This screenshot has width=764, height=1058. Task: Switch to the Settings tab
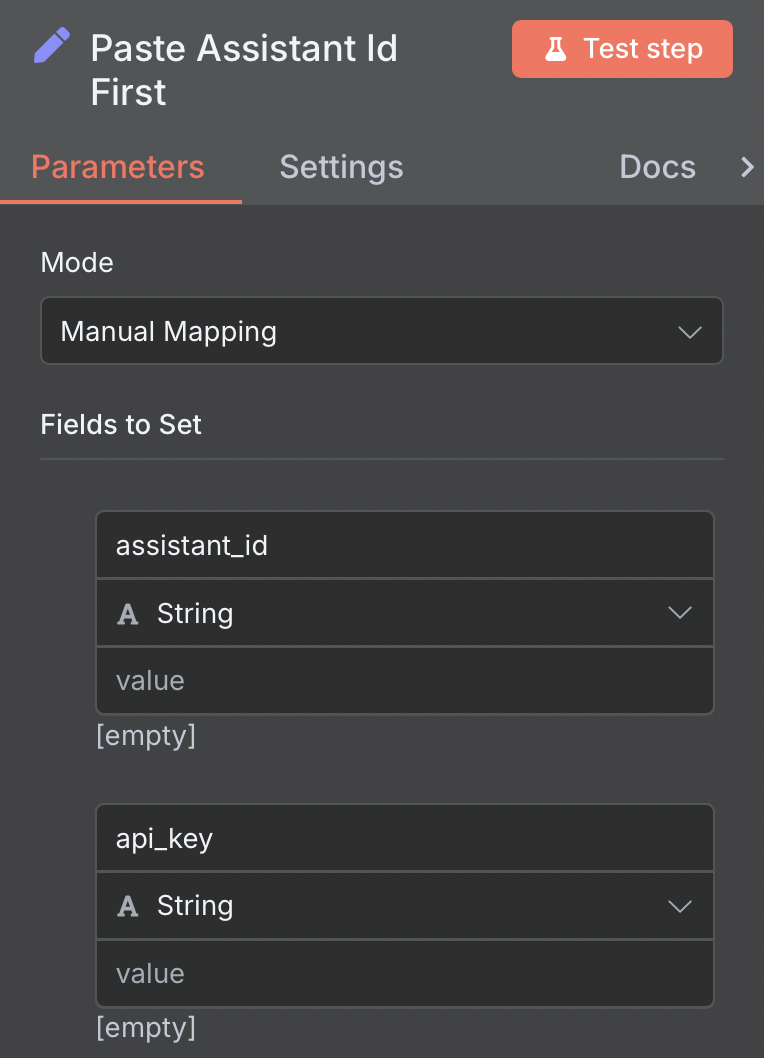[341, 167]
